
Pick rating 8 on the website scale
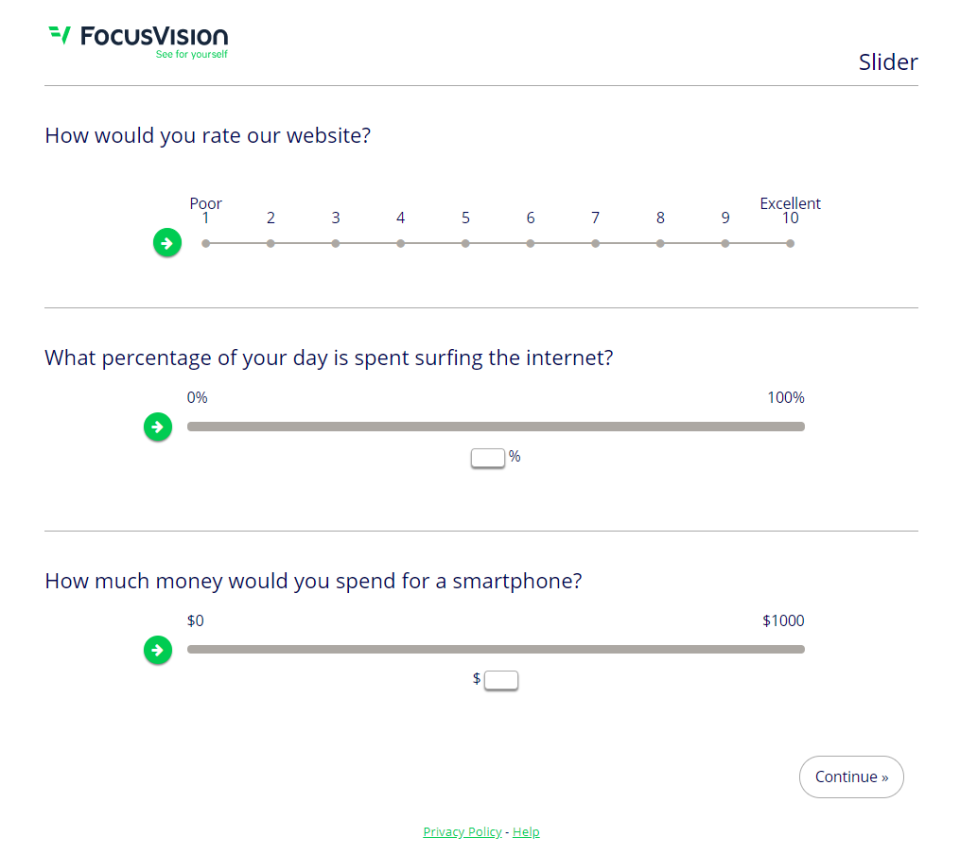coord(661,243)
